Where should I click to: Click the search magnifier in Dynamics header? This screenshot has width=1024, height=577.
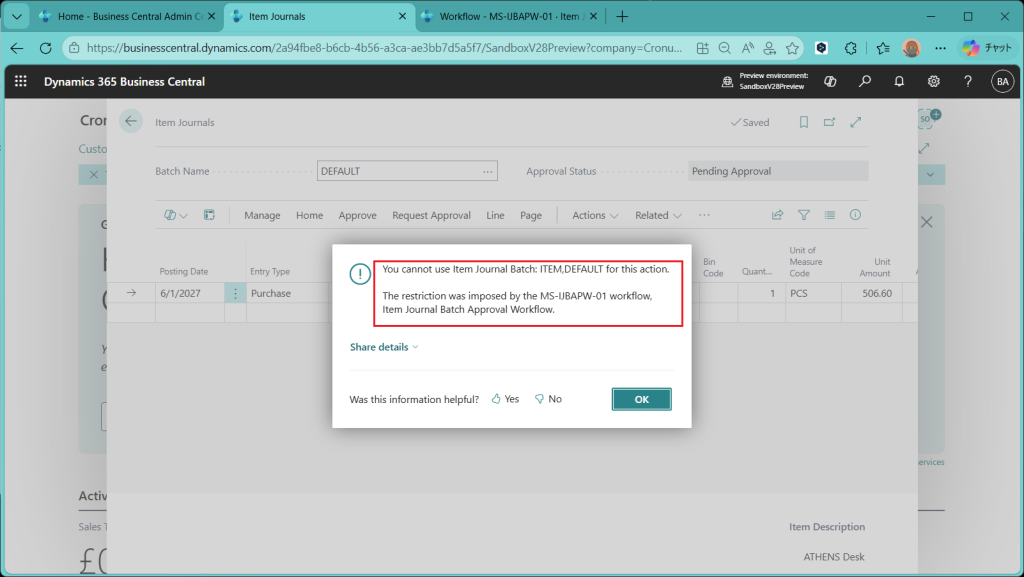pos(865,82)
